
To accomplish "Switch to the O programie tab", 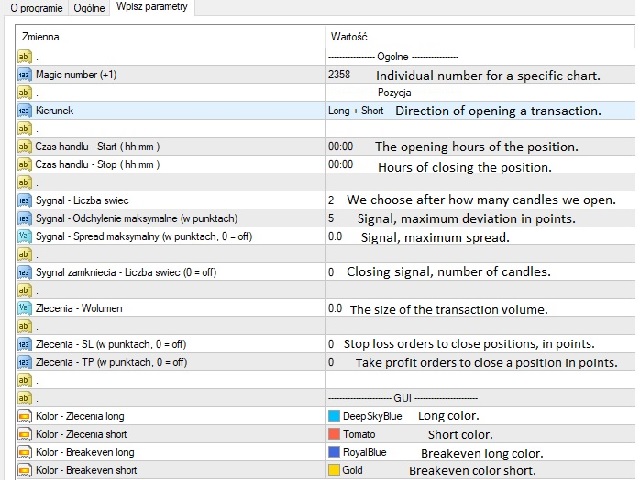I will pyautogui.click(x=37, y=7).
